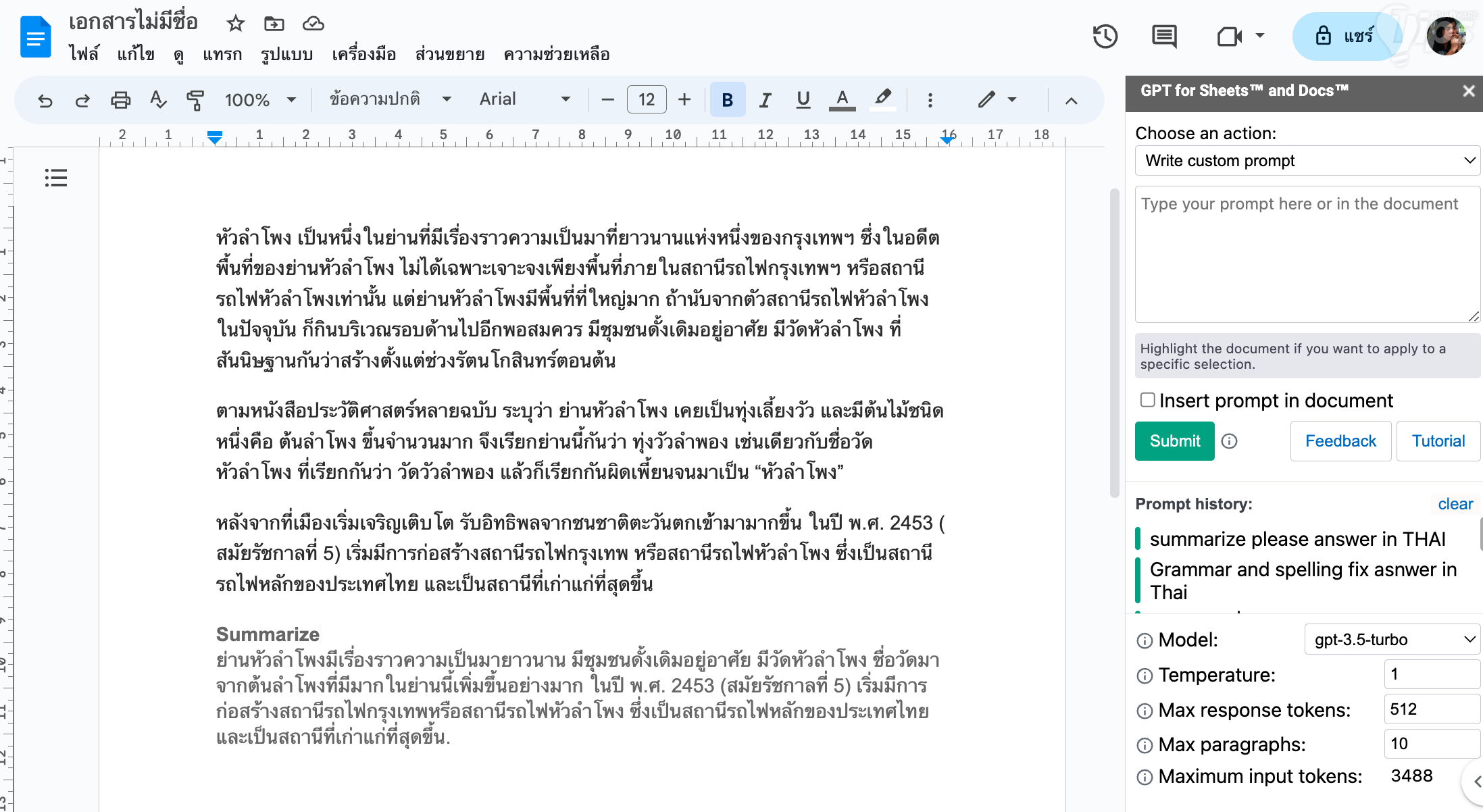
Task: Click the custom prompt text area
Action: pyautogui.click(x=1307, y=254)
